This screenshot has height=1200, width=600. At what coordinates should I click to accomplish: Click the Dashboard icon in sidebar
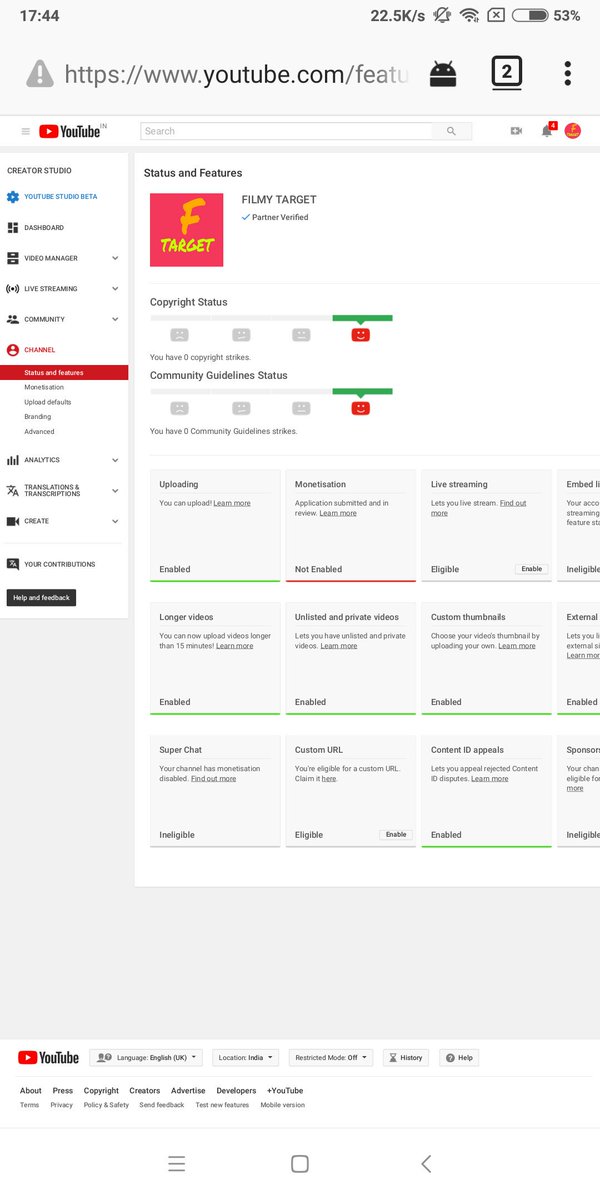13,228
